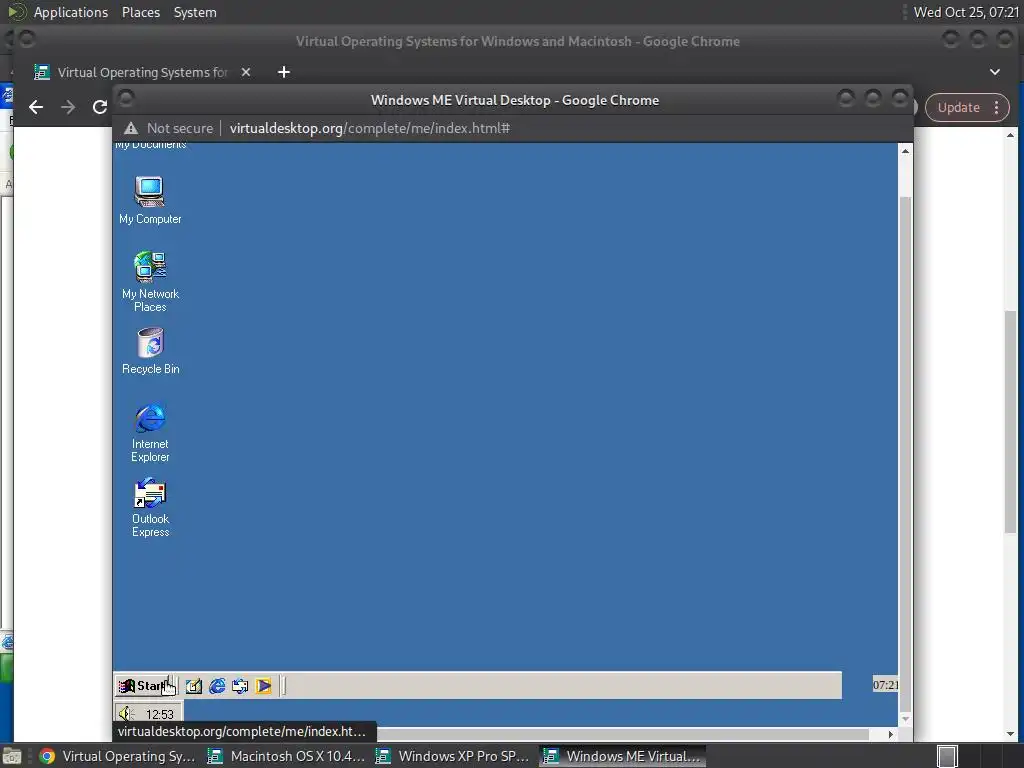Switch to Windows XP Pro SP taskbar window

(x=454, y=756)
